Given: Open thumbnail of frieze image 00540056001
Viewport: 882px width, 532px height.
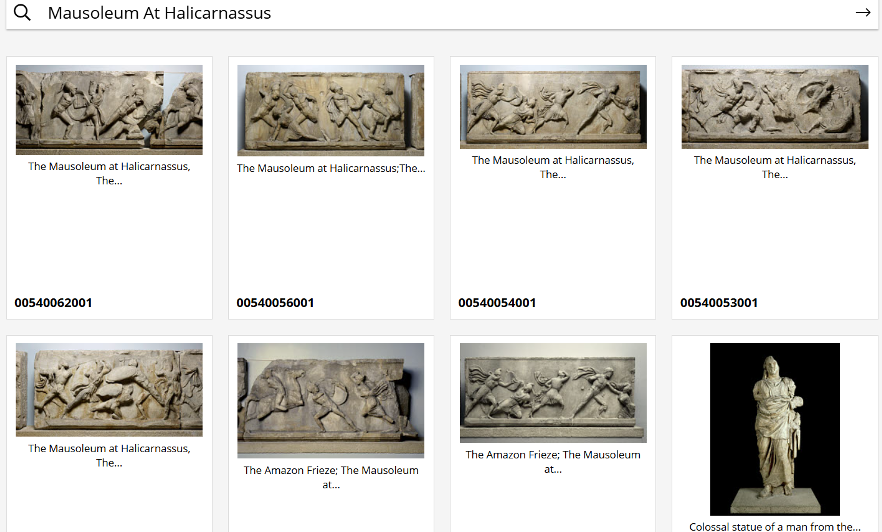Looking at the screenshot, I should point(331,110).
